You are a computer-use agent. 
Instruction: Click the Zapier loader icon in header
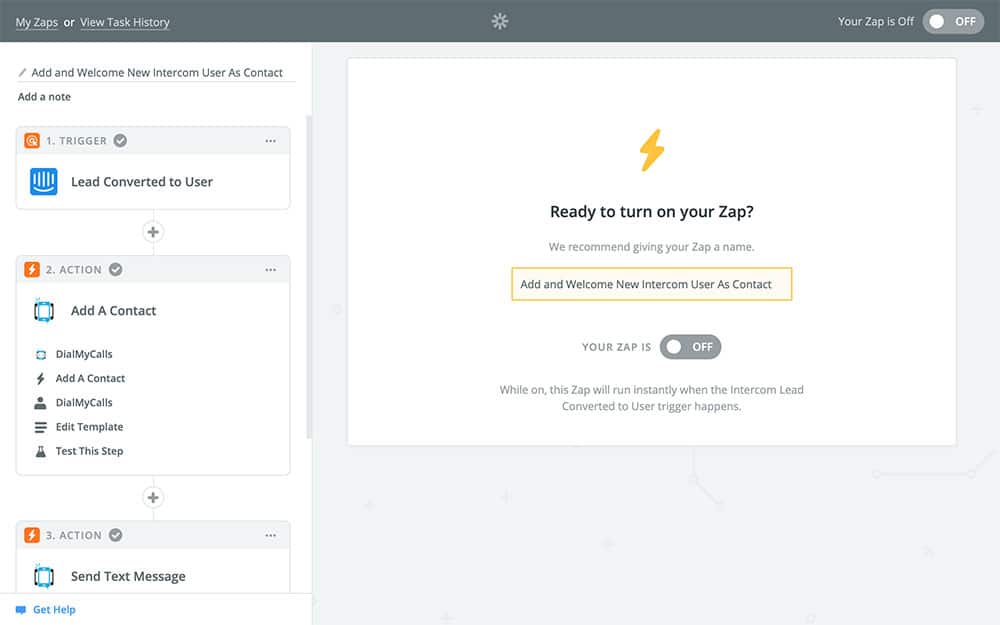point(500,21)
